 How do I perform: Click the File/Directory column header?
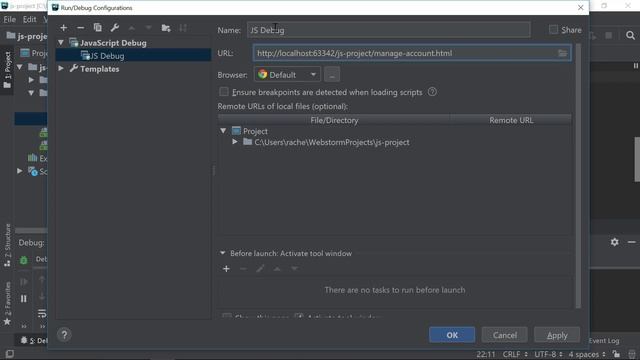(334, 120)
